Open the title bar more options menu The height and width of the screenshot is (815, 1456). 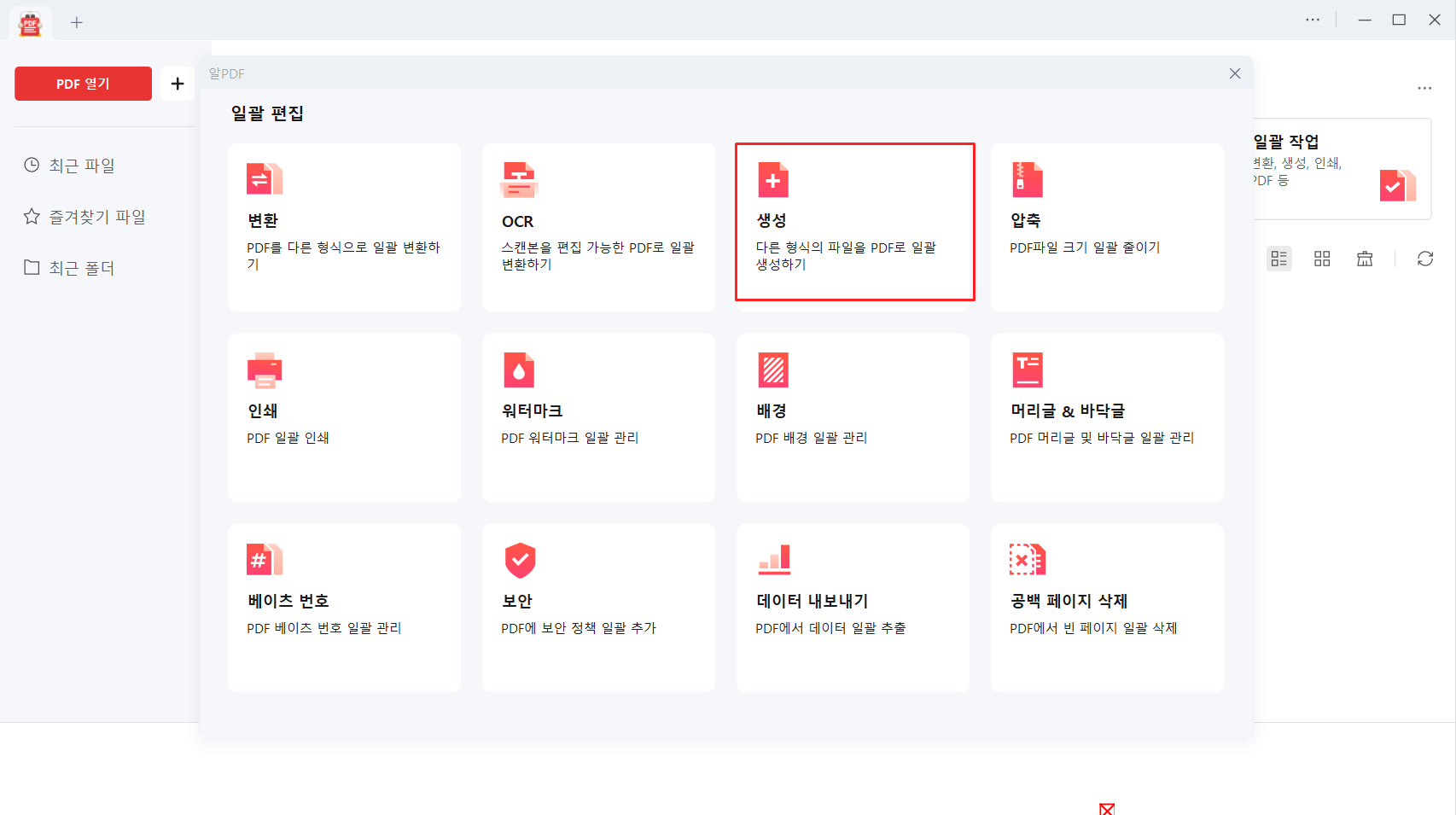tap(1313, 20)
